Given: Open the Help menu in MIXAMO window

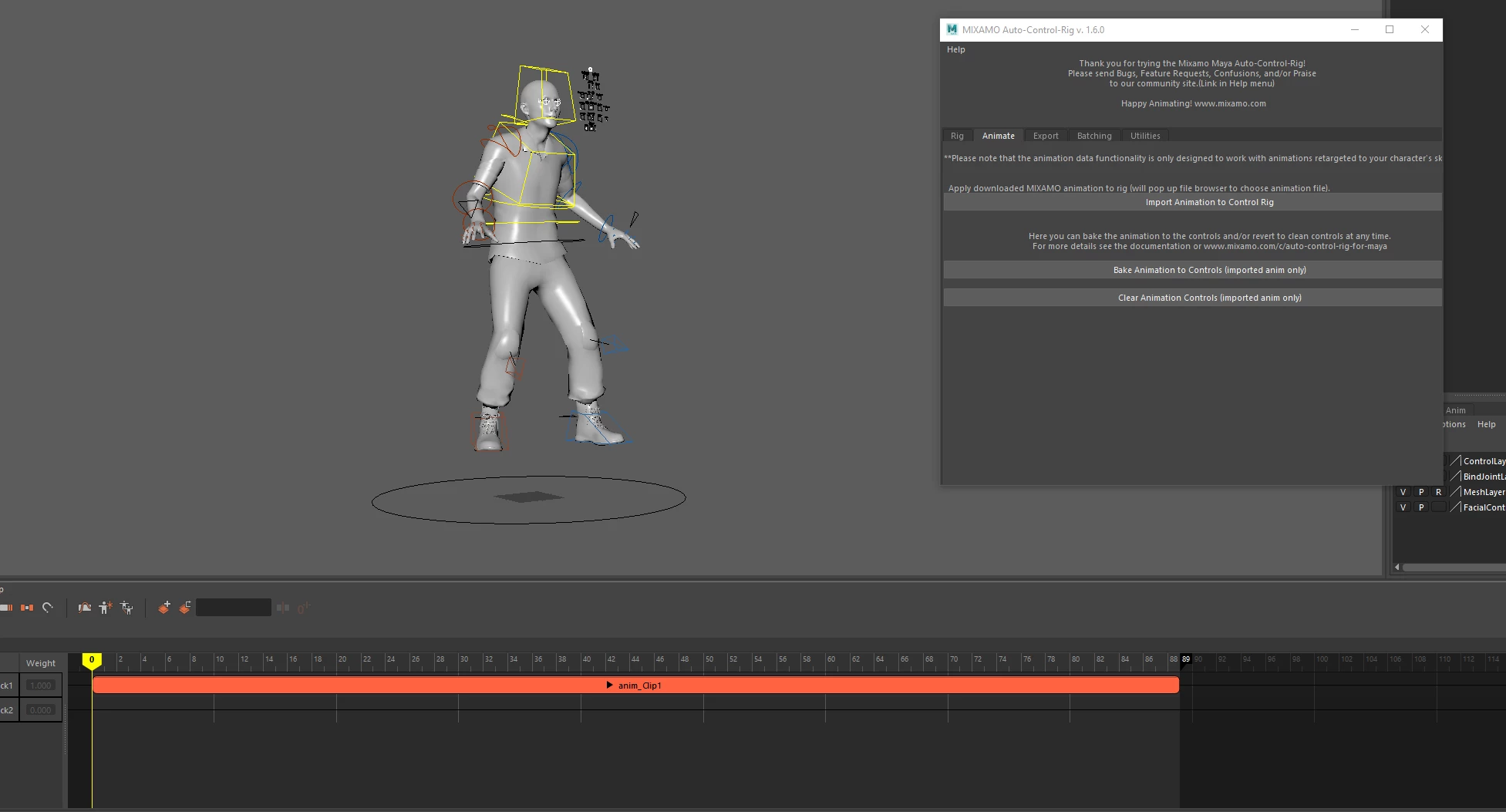Looking at the screenshot, I should point(956,49).
